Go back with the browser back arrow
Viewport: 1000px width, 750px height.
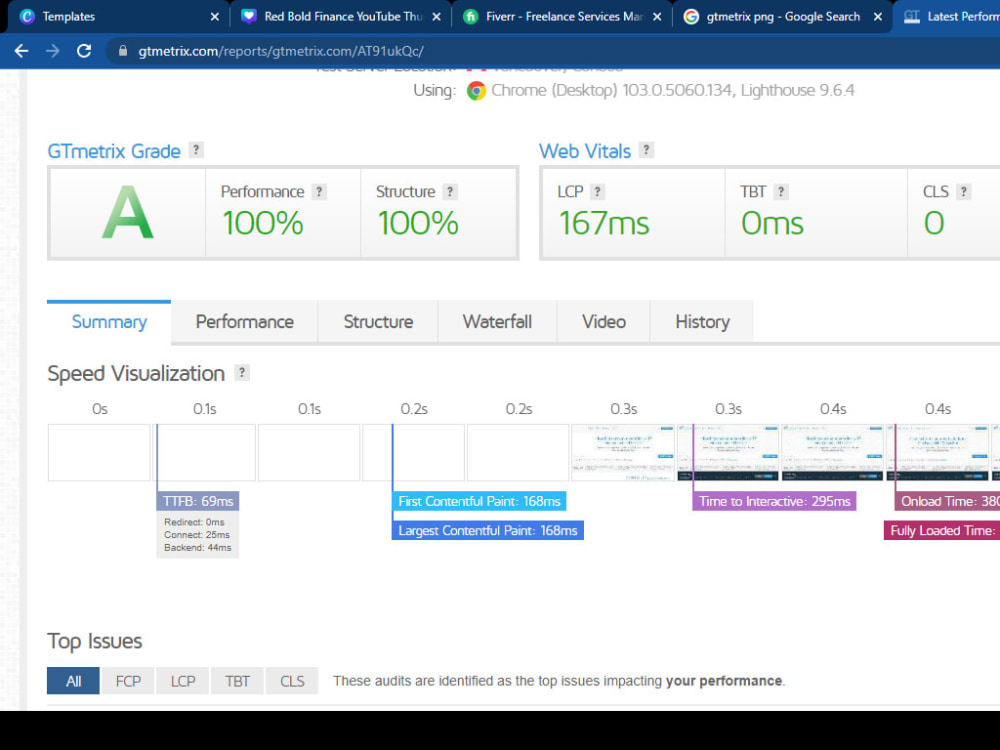click(21, 51)
